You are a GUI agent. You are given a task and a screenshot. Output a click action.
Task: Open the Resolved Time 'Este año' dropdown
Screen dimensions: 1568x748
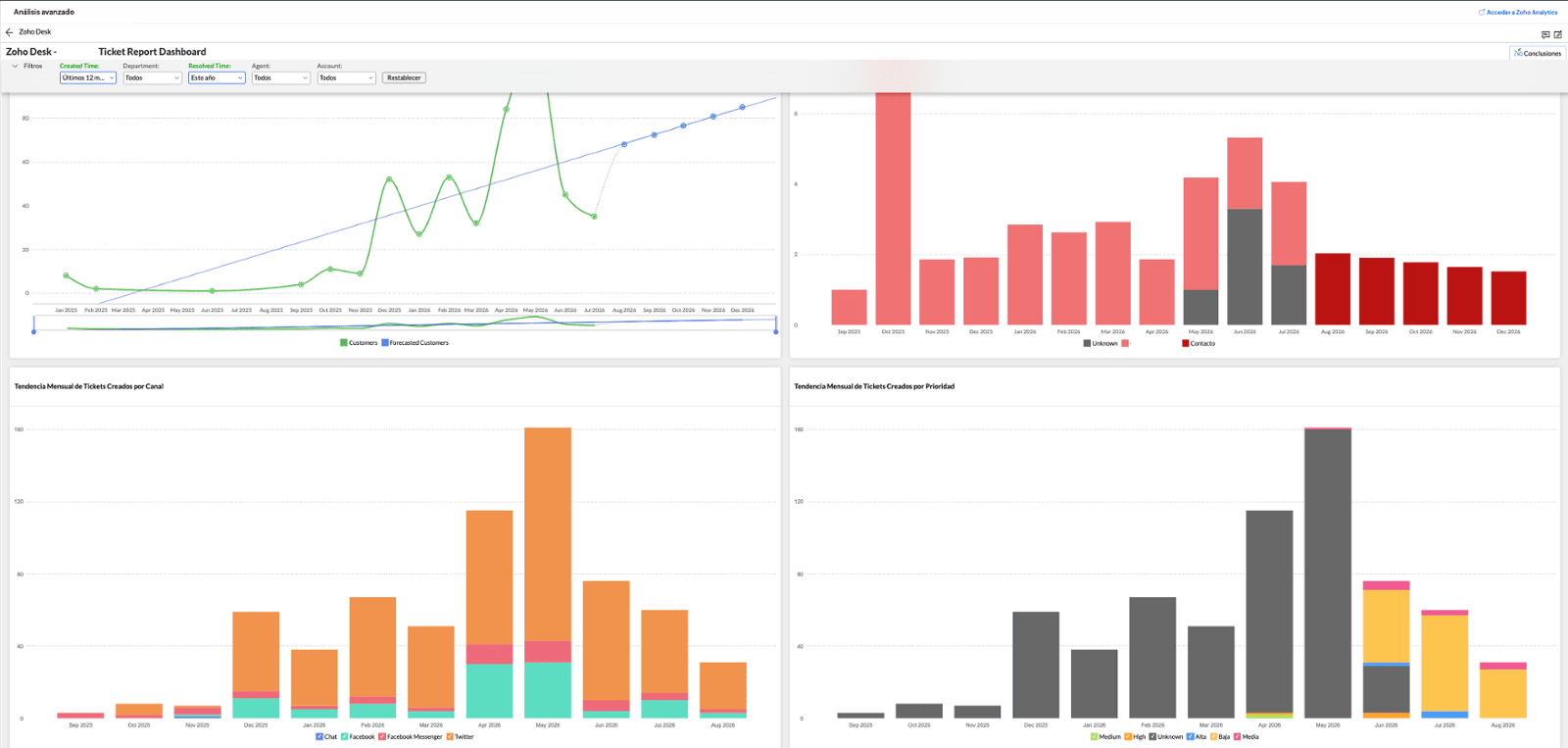tap(217, 78)
